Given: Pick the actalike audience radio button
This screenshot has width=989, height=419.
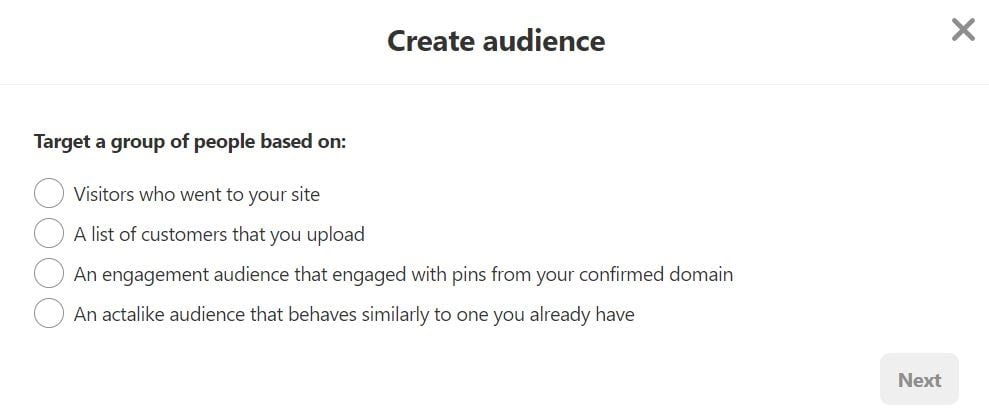Looking at the screenshot, I should click(x=49, y=314).
